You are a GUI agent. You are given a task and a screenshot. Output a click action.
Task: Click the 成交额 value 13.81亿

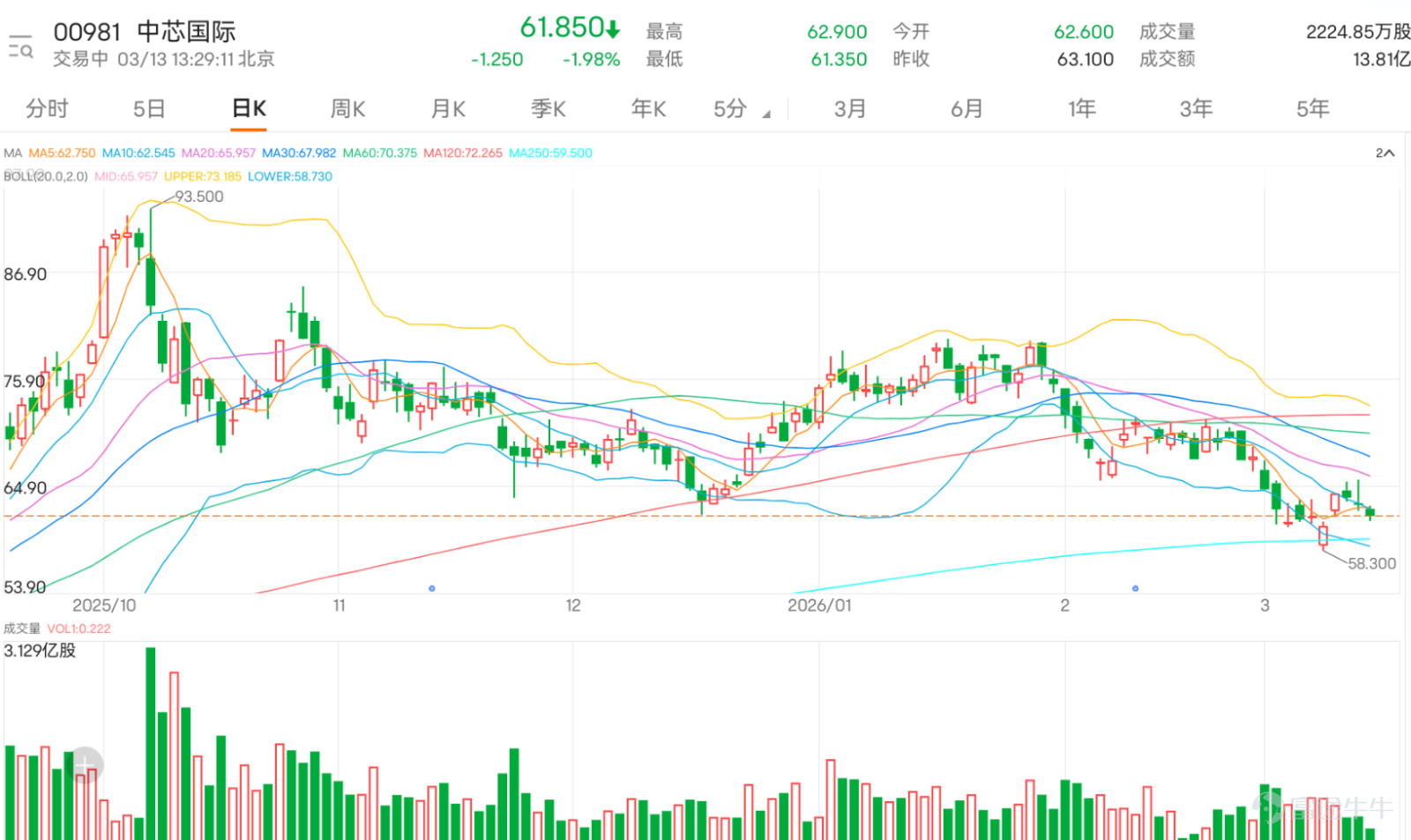click(x=1381, y=59)
